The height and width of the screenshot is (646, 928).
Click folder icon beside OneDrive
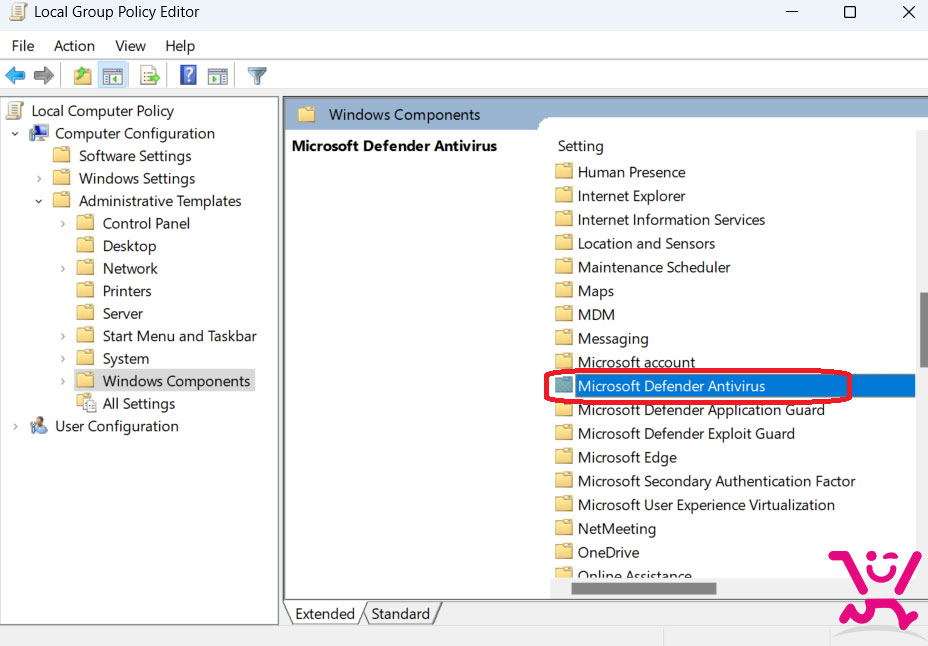tap(564, 552)
